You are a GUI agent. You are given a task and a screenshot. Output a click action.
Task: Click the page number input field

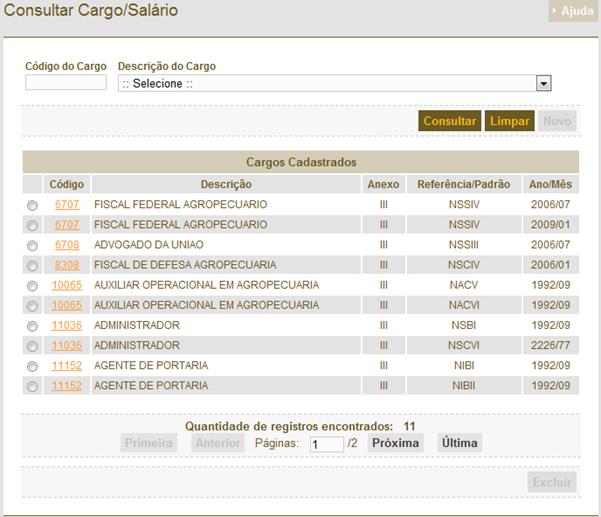click(x=326, y=444)
